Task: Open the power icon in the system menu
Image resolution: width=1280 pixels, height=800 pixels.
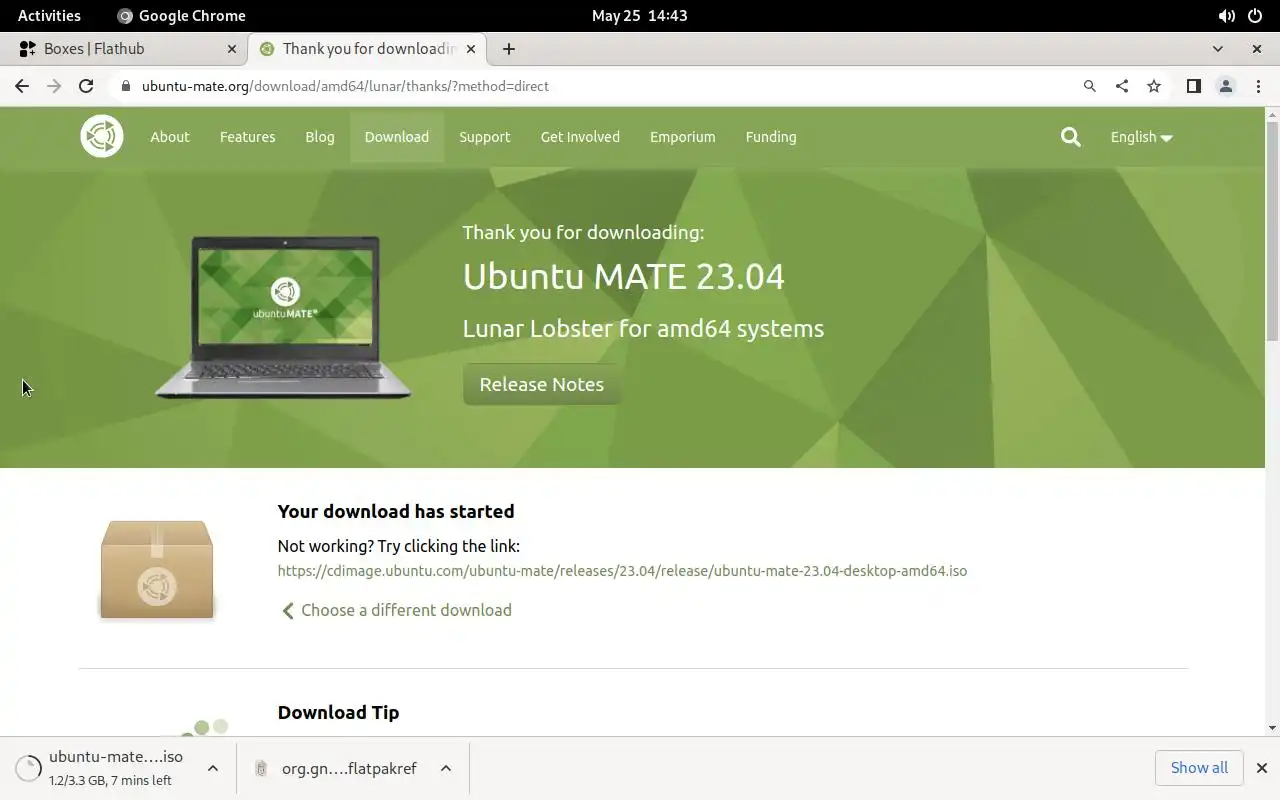Action: click(1255, 15)
